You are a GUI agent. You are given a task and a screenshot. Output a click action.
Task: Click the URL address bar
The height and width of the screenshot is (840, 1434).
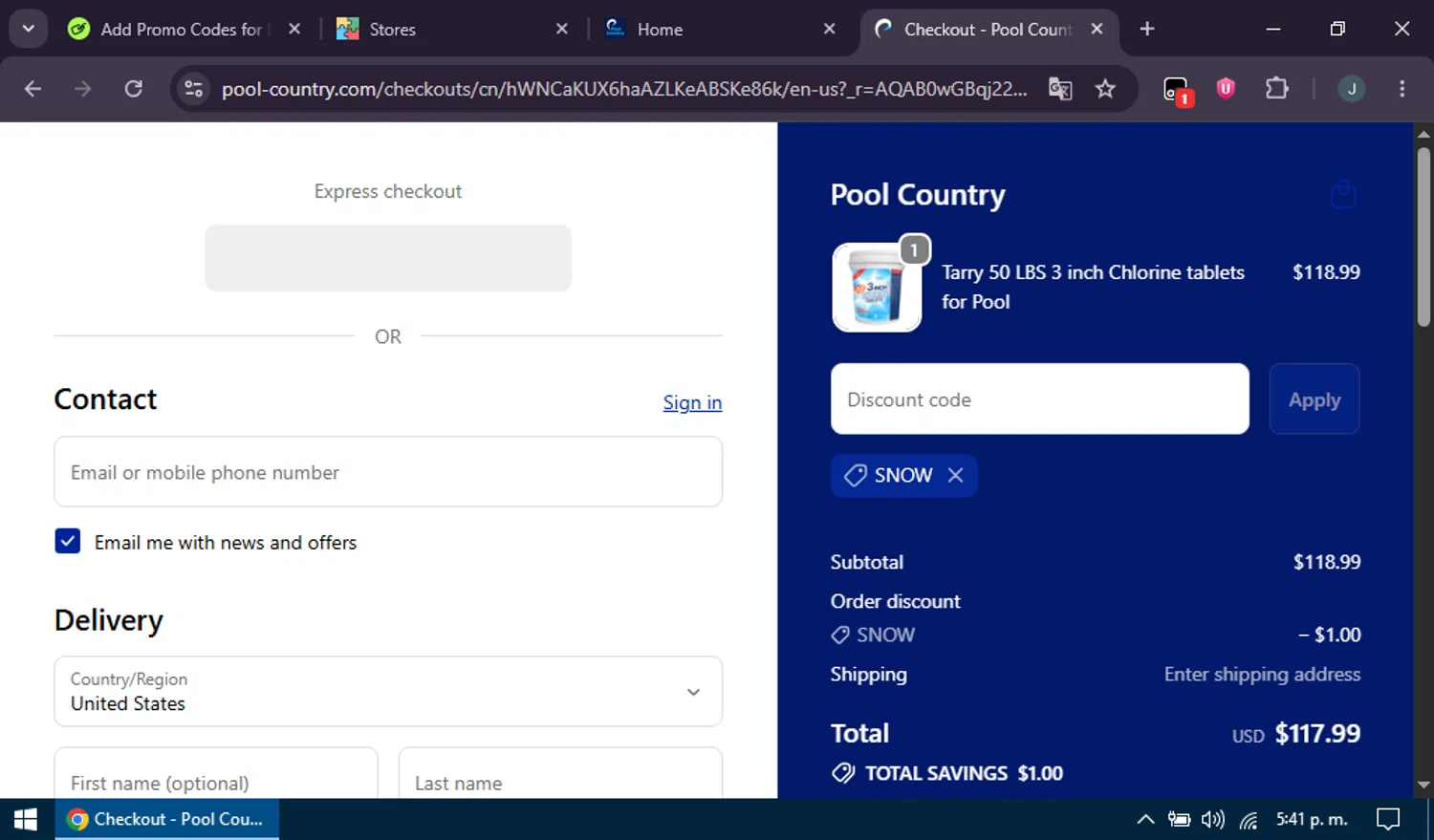coord(624,89)
